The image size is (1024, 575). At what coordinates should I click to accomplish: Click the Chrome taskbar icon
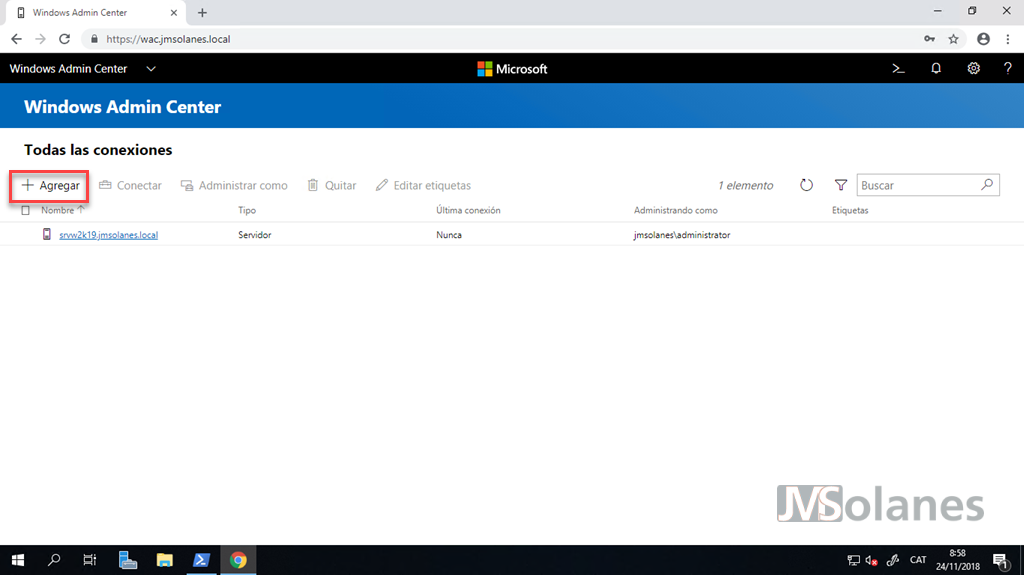click(x=238, y=560)
